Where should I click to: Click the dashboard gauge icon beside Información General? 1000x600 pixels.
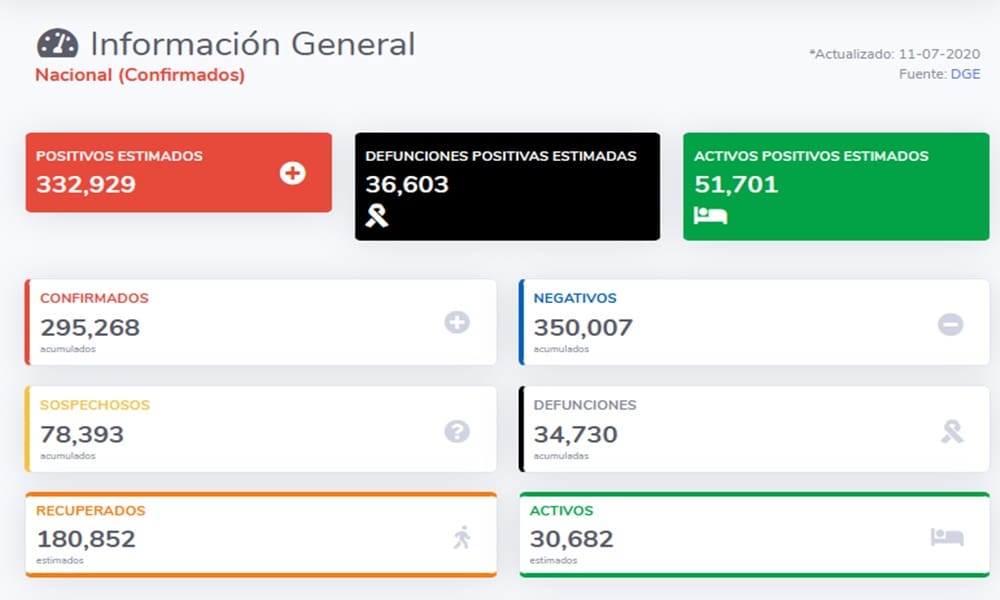(57, 45)
